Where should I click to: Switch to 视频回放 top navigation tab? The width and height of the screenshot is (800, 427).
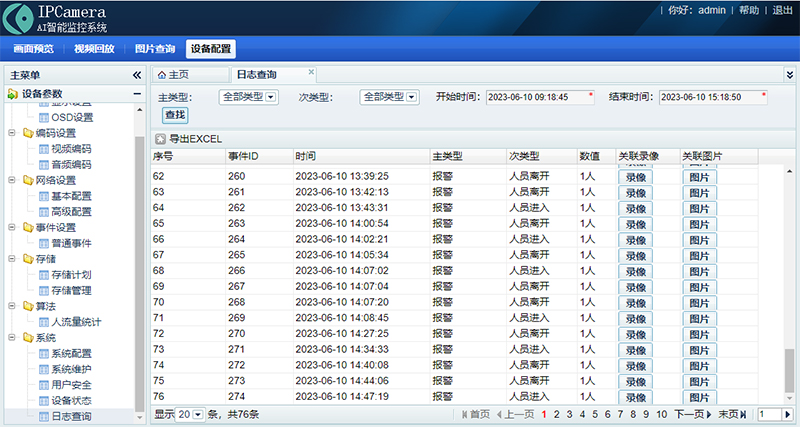94,48
